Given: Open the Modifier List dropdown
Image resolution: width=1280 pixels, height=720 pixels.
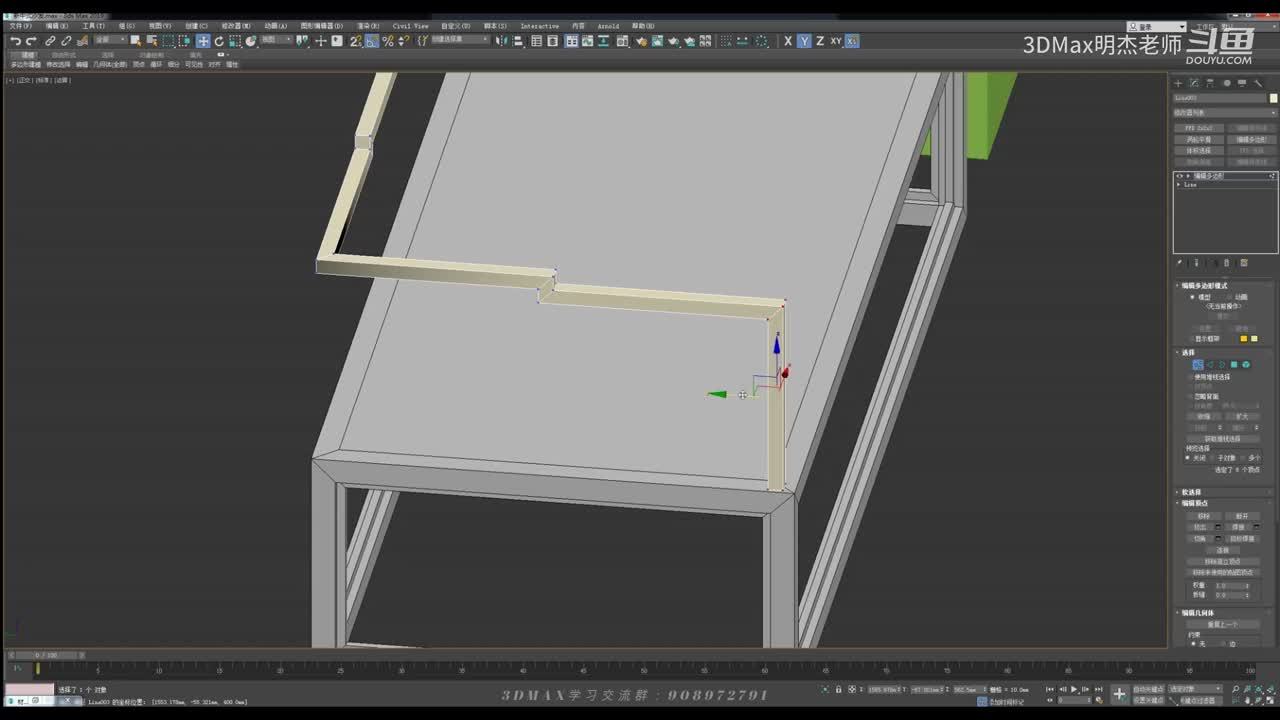Looking at the screenshot, I should click(1224, 113).
